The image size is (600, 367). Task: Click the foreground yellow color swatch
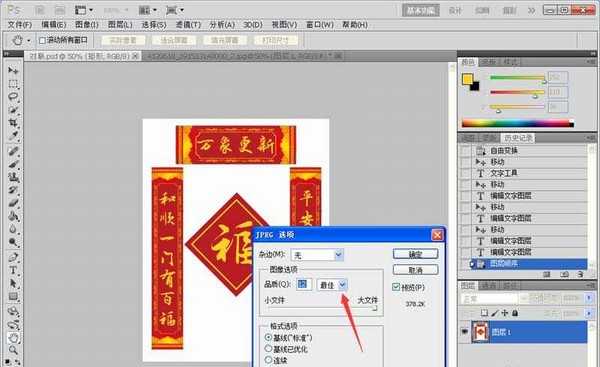pyautogui.click(x=467, y=79)
